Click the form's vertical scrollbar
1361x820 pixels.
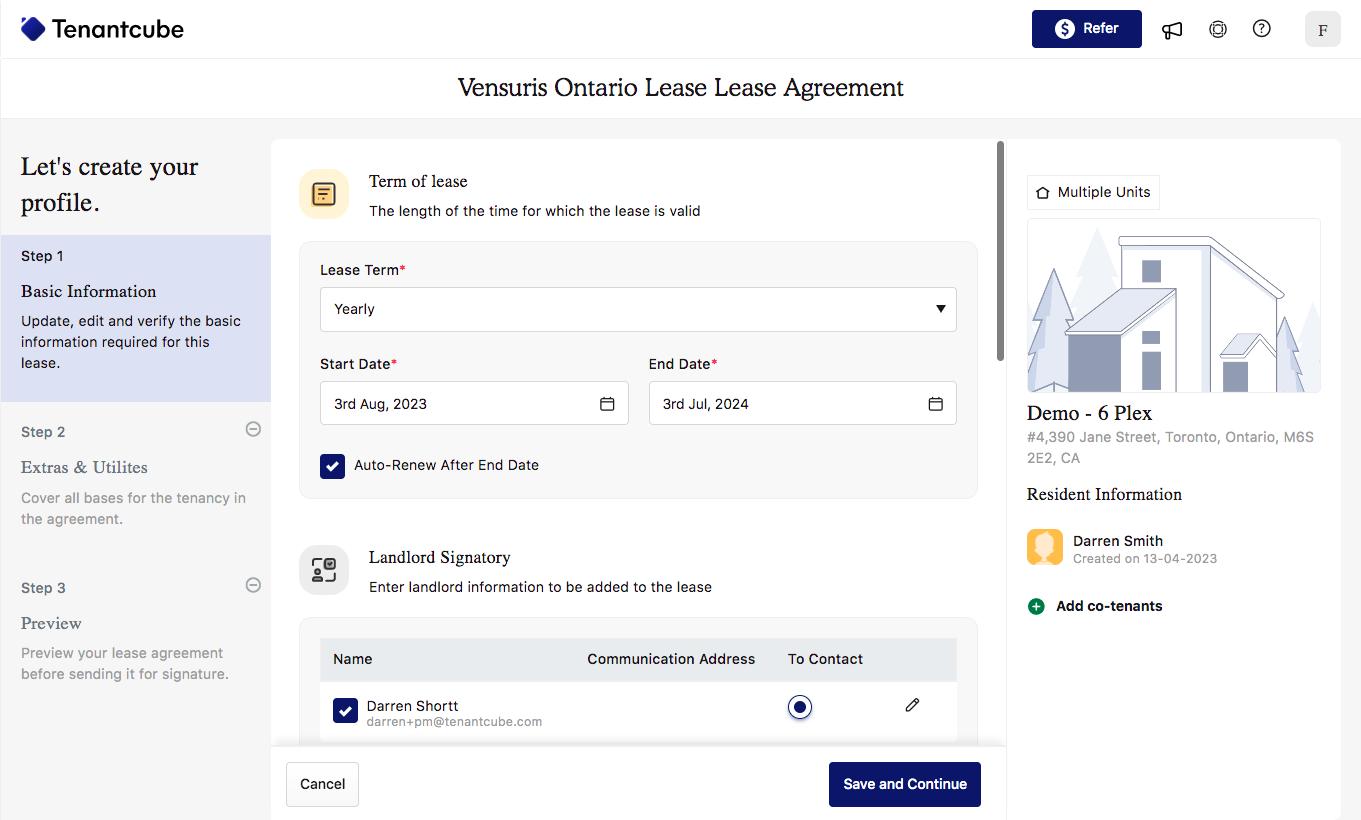pyautogui.click(x=1000, y=251)
